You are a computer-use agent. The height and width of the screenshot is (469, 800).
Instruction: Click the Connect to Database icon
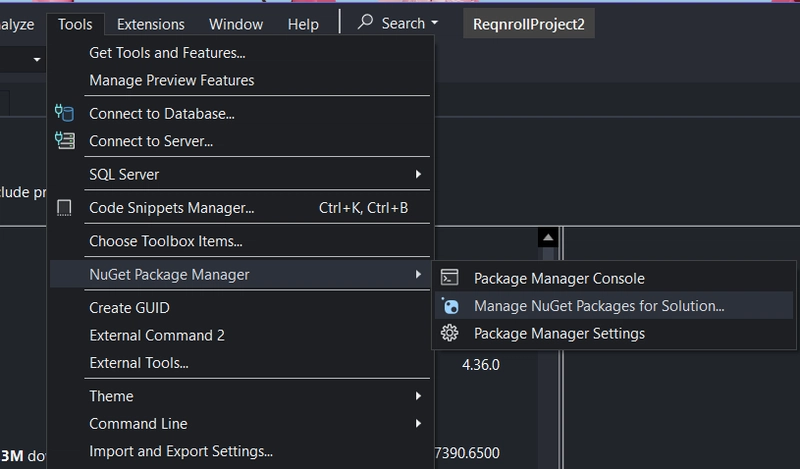[x=65, y=114]
